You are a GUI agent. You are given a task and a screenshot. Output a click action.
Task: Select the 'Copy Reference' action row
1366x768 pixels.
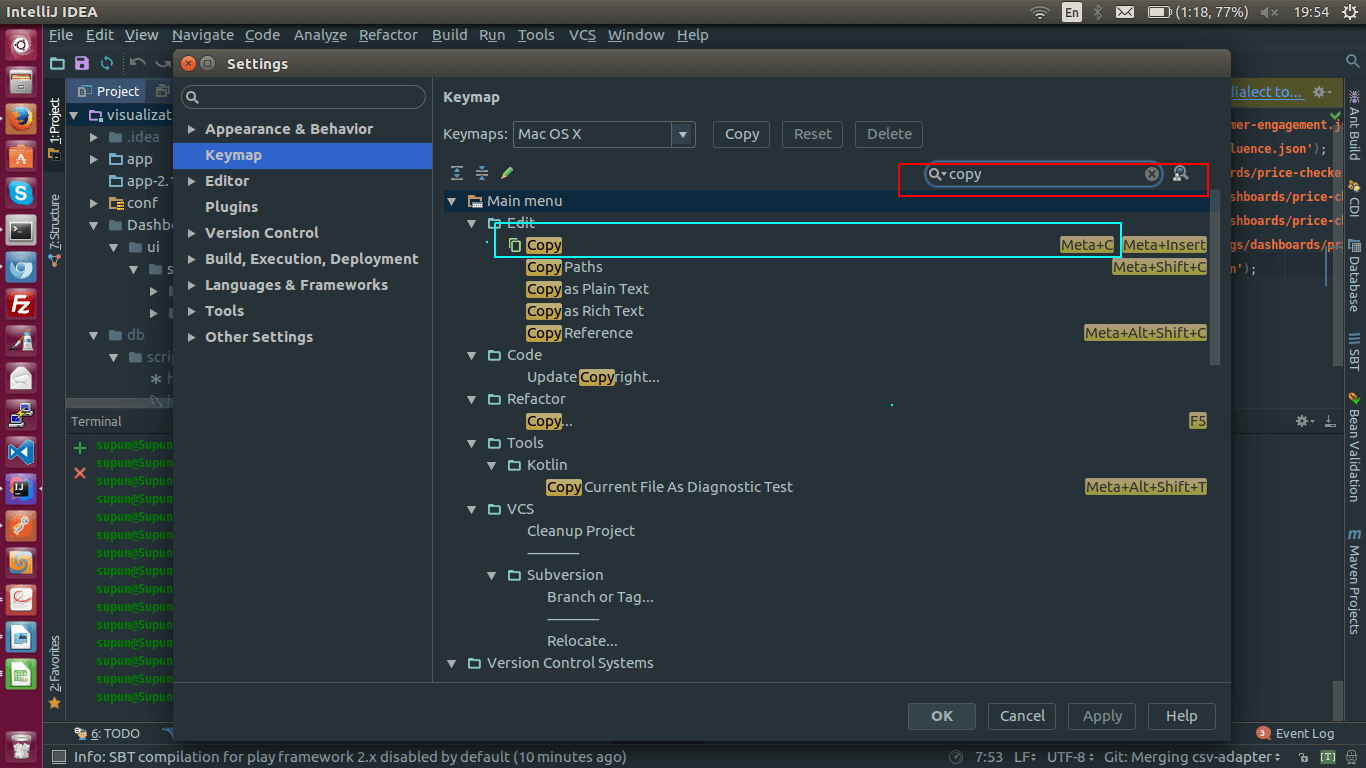827,333
